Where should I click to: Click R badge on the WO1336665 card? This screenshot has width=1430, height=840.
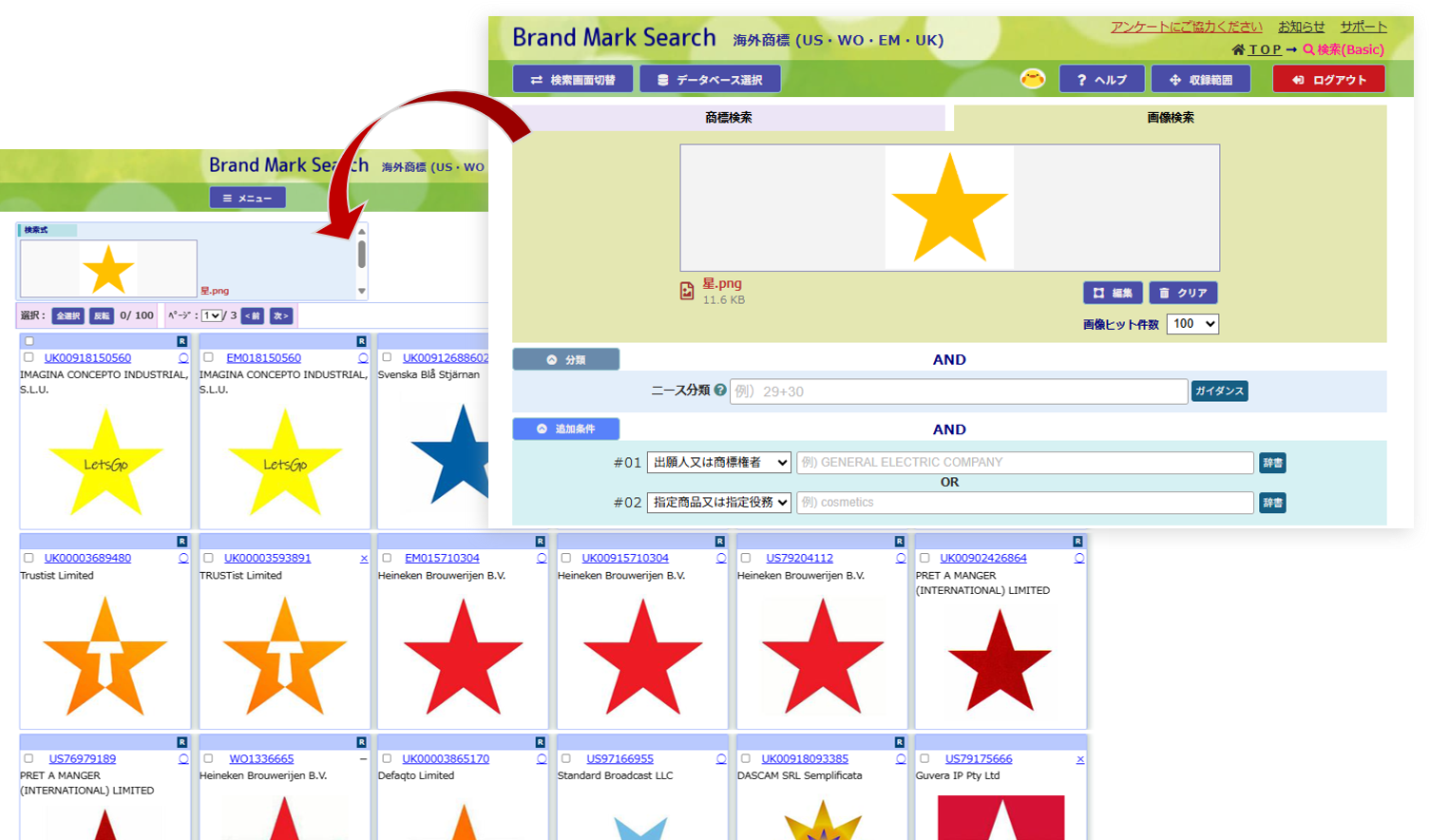point(361,742)
